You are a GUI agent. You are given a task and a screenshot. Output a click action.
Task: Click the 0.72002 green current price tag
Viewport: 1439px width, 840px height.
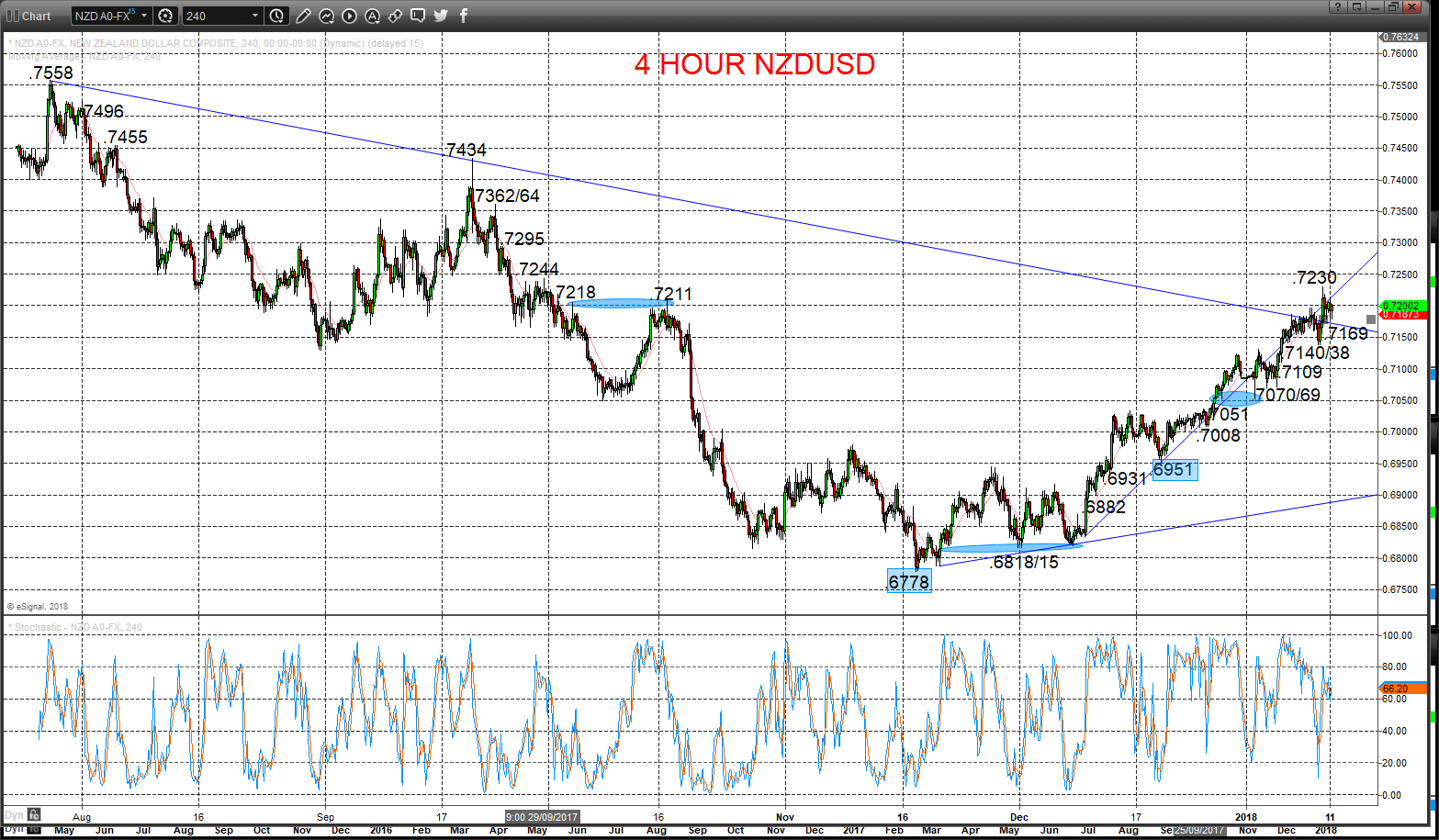[x=1401, y=305]
